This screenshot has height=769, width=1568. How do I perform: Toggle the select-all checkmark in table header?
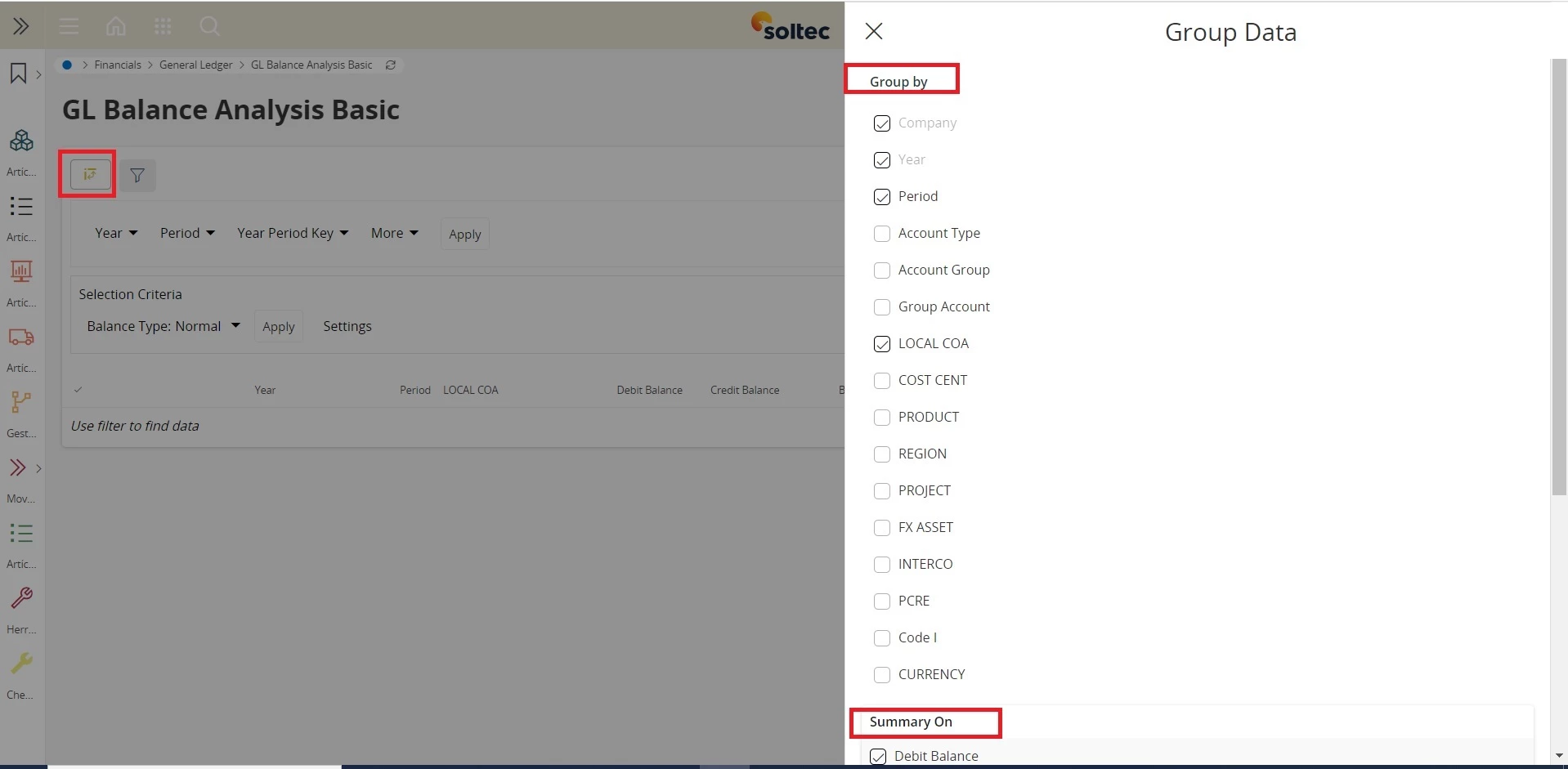pyautogui.click(x=78, y=390)
